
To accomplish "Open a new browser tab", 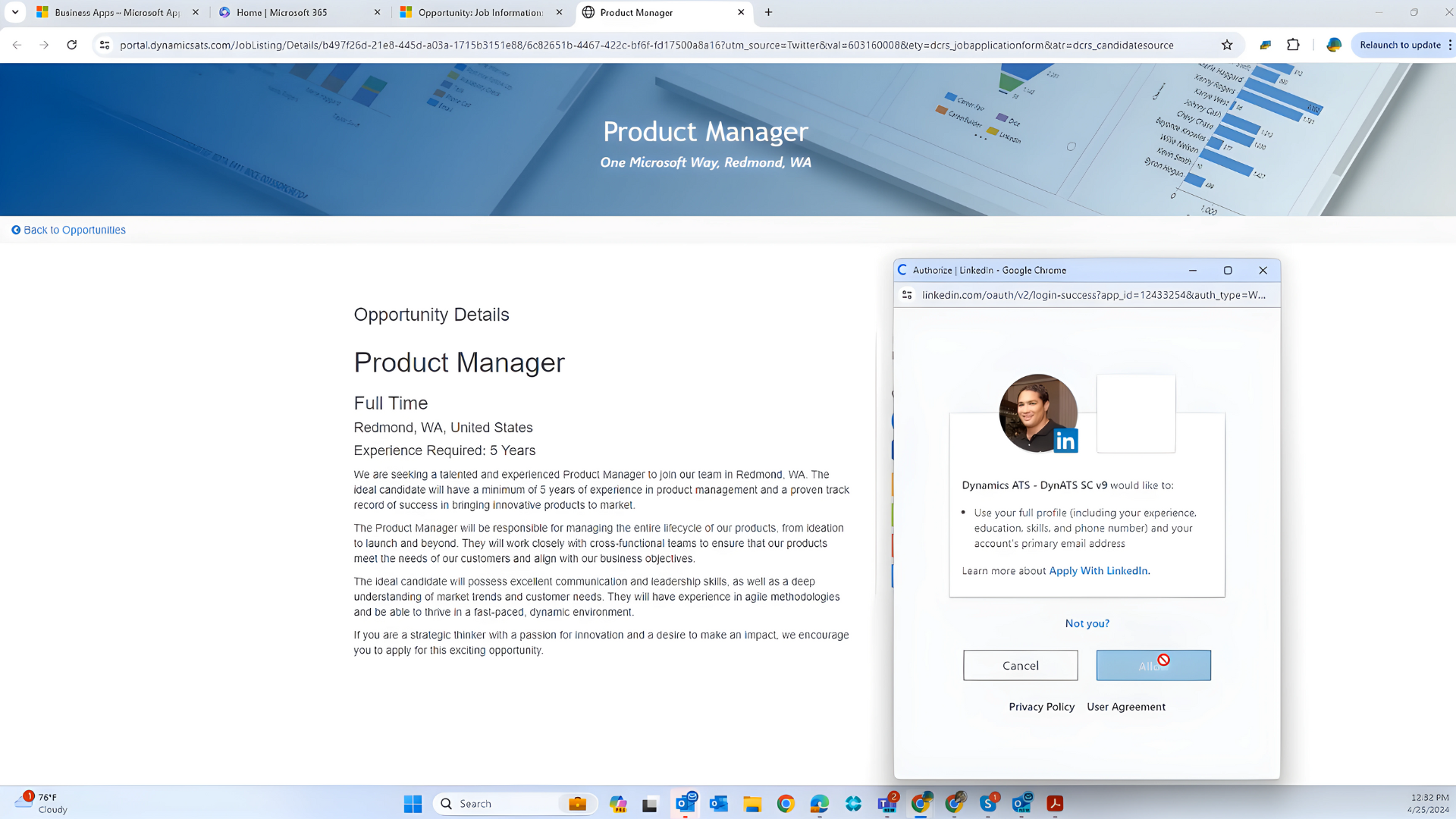I will pos(768,12).
